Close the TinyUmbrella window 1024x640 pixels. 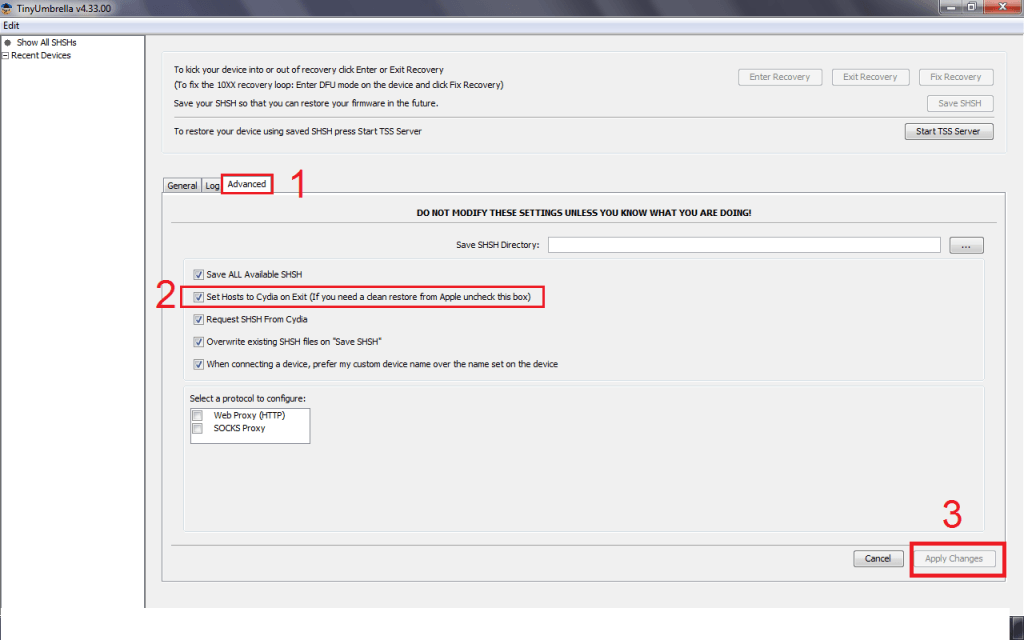[x=1002, y=7]
